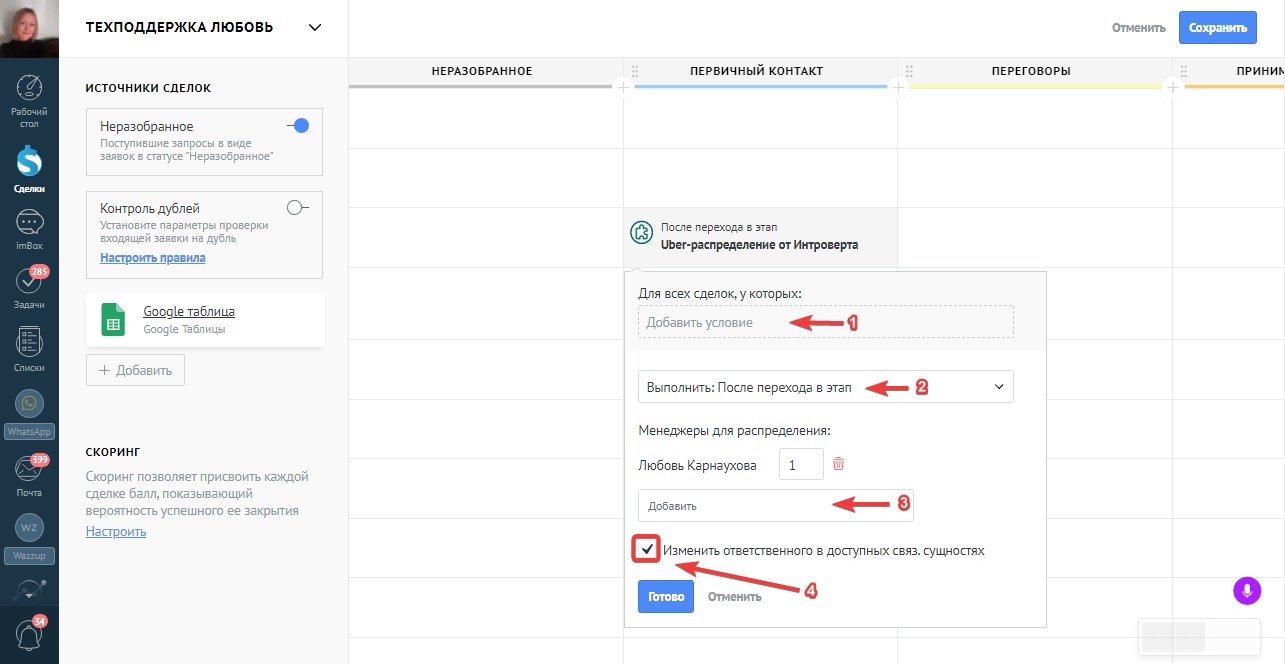Open the notifications bell with 34 badge
This screenshot has width=1285, height=664.
[x=29, y=635]
